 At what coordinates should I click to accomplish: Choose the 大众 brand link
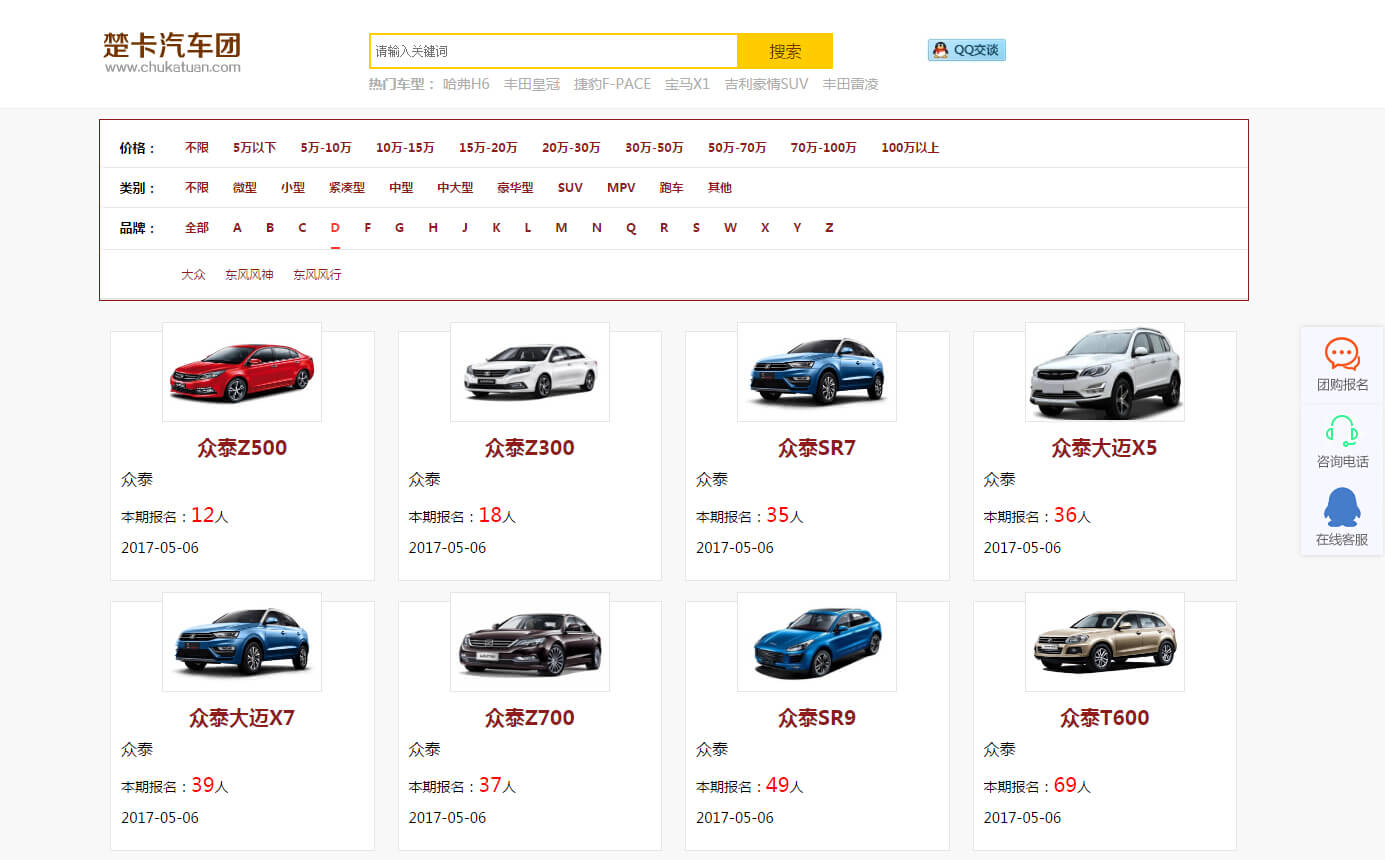point(193,274)
